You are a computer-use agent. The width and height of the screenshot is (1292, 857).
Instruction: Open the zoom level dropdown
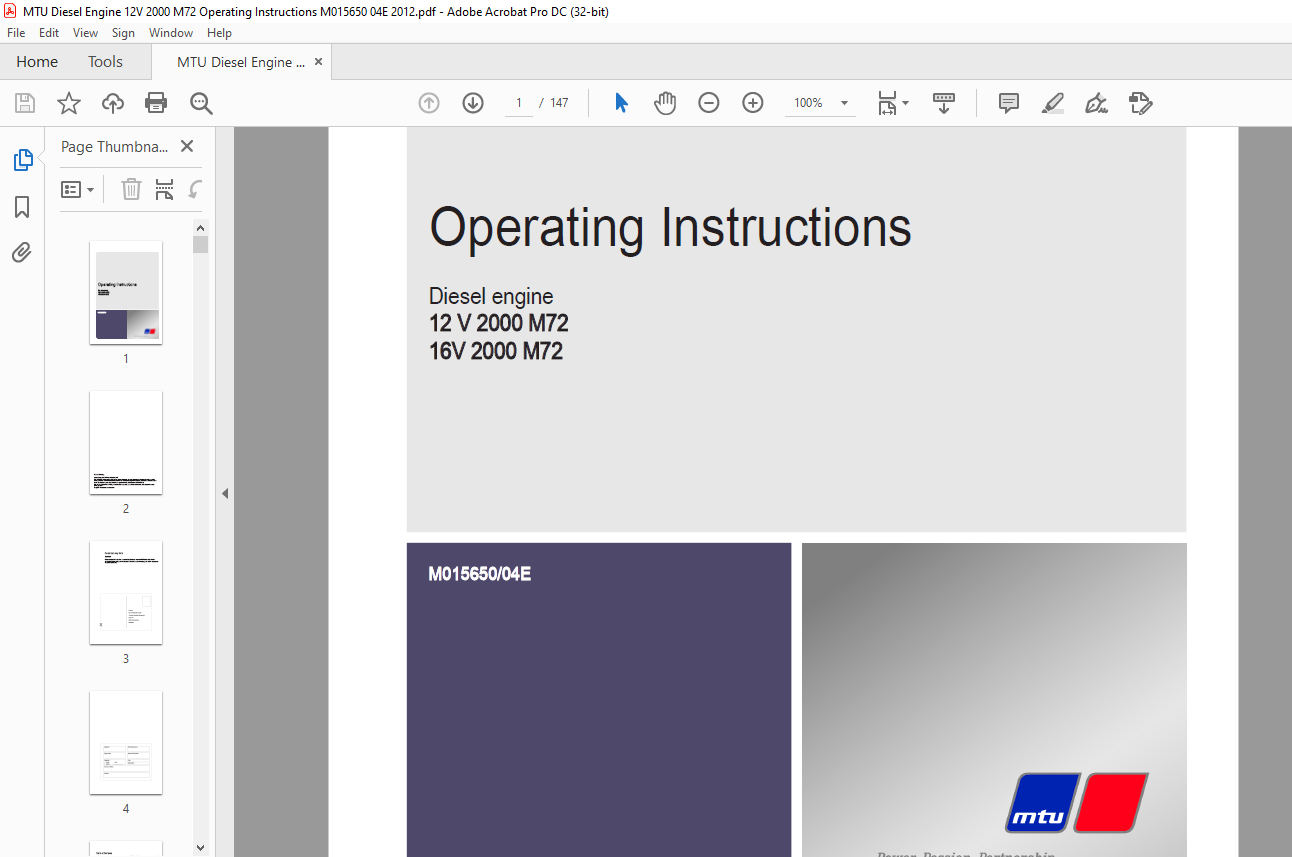tap(844, 103)
